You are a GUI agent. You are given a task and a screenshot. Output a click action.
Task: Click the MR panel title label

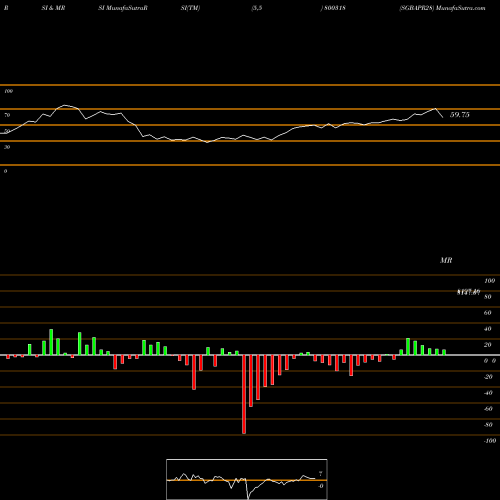[446, 260]
